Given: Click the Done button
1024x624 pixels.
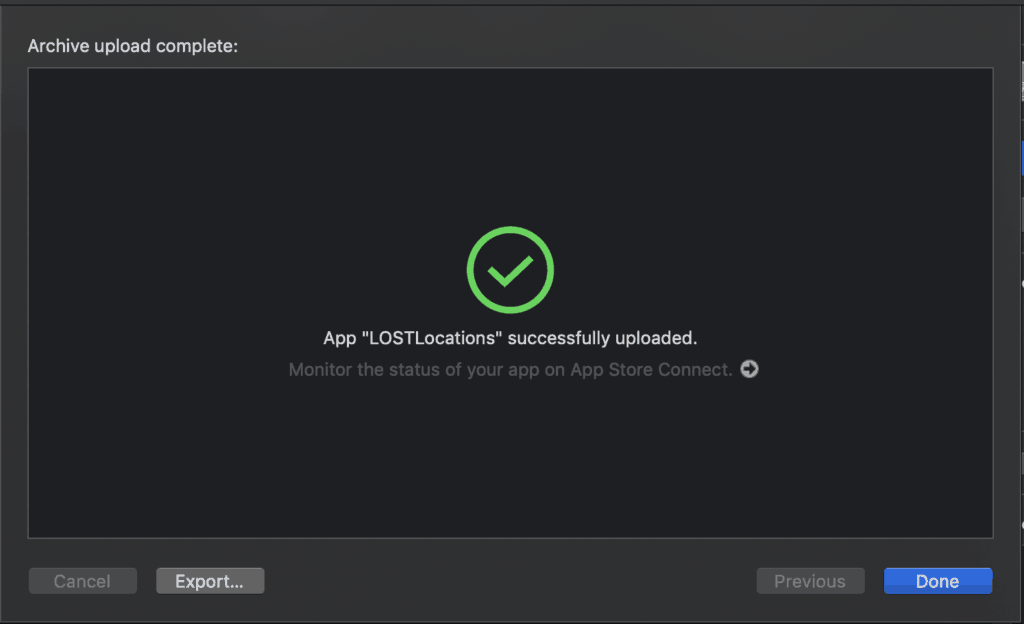Looking at the screenshot, I should click(938, 581).
